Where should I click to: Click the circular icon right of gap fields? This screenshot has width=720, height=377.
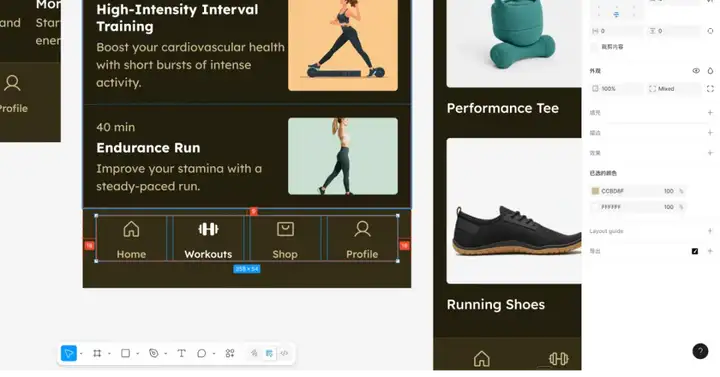click(x=710, y=31)
